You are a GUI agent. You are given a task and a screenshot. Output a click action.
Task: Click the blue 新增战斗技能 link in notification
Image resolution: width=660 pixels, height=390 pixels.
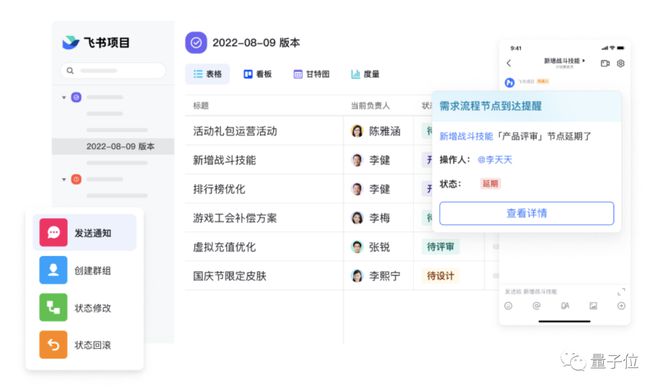click(x=466, y=136)
